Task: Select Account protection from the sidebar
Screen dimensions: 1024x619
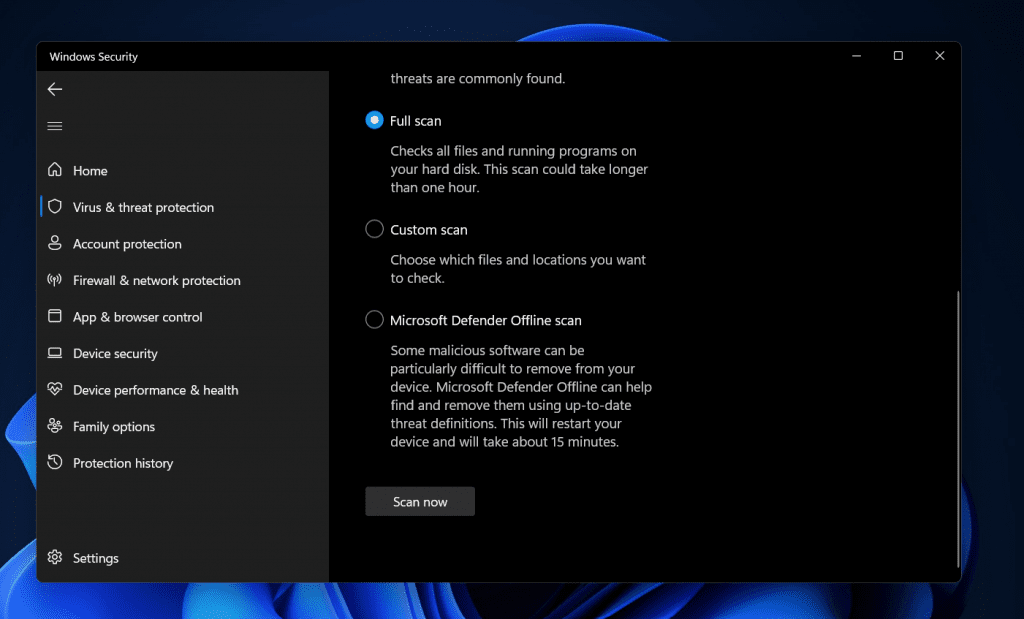Action: pos(127,243)
